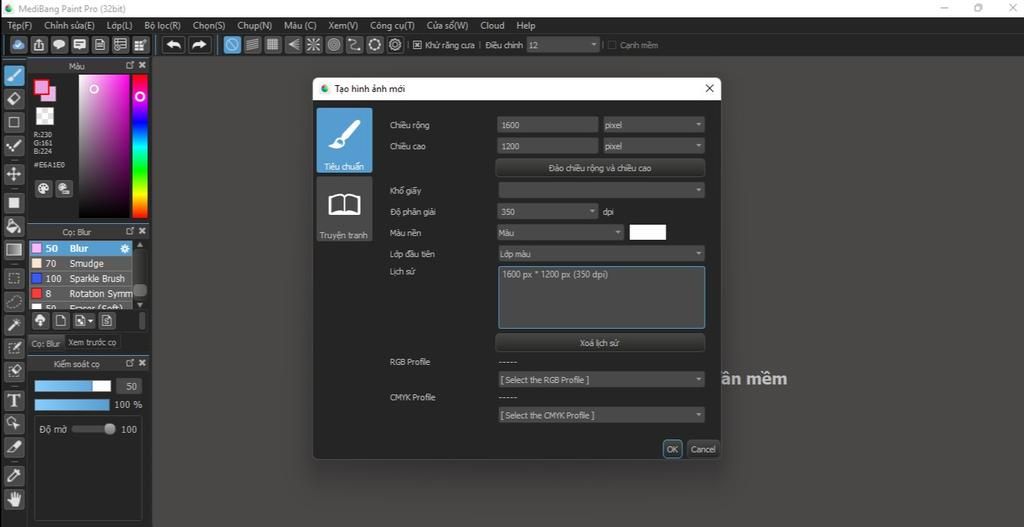Image resolution: width=1024 pixels, height=527 pixels.
Task: Click white background color swatch
Action: (x=648, y=232)
